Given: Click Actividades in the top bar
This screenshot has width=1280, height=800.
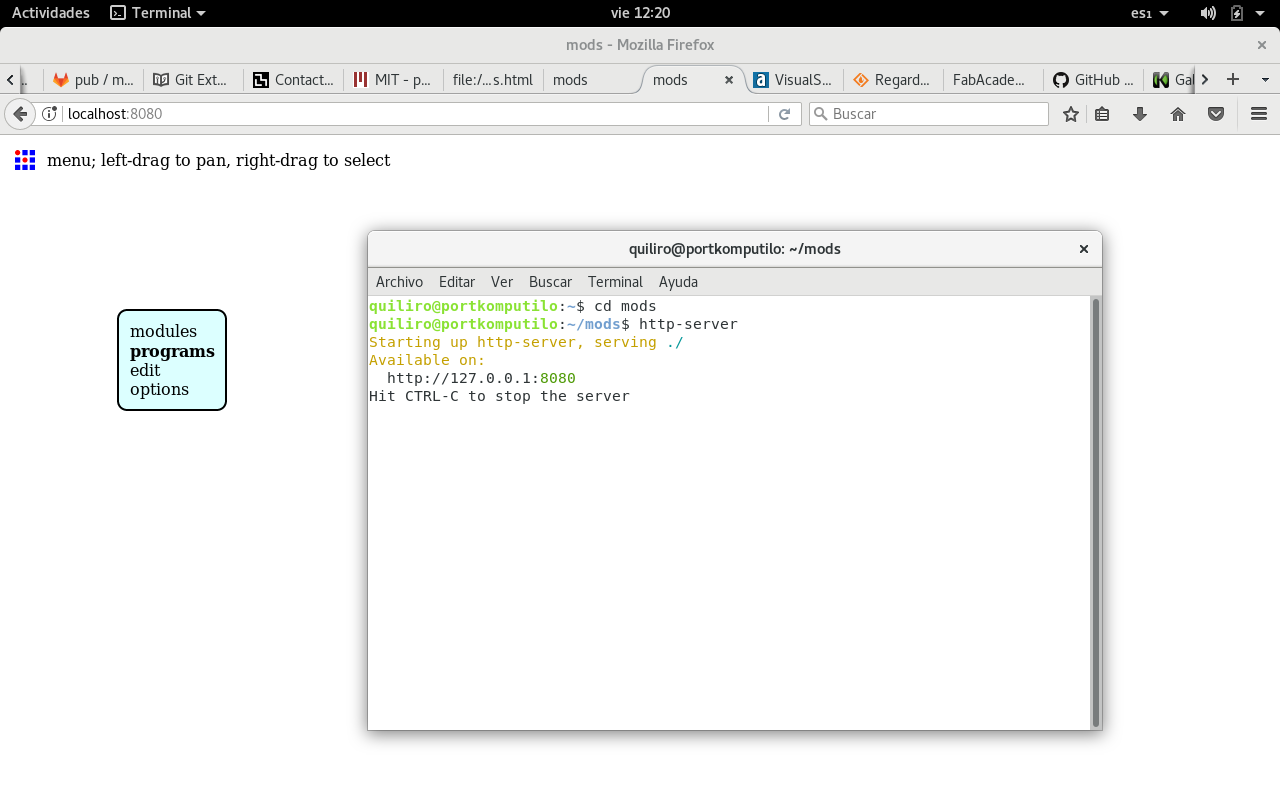Looking at the screenshot, I should click(x=51, y=13).
